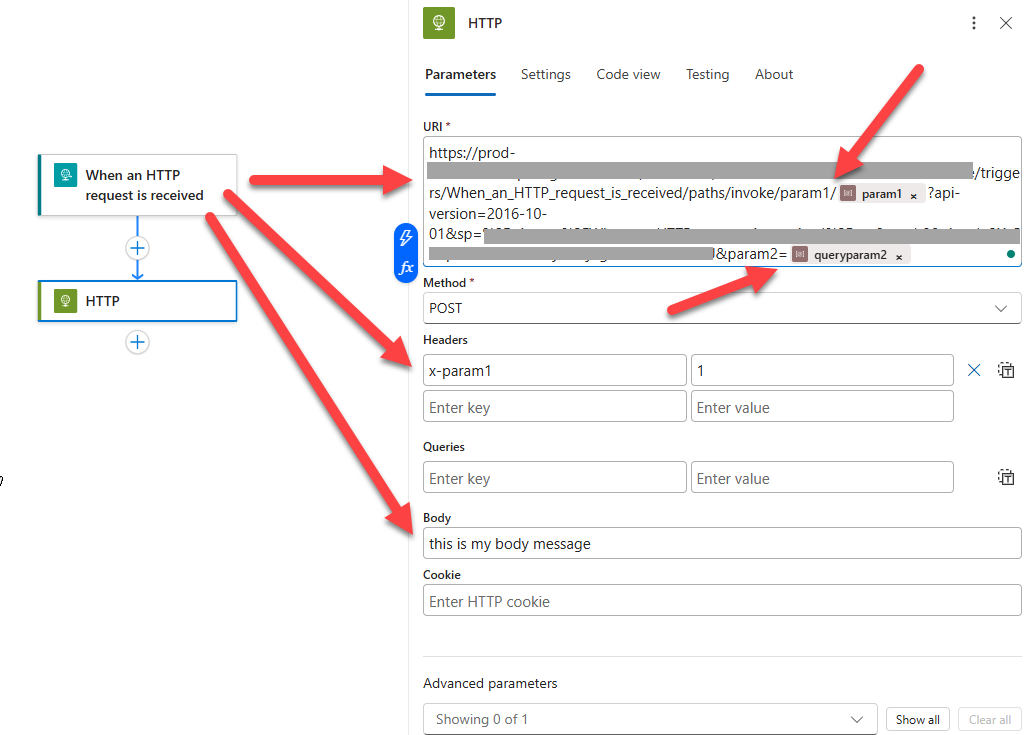Click the Body message text field
This screenshot has width=1030, height=735.
(721, 544)
